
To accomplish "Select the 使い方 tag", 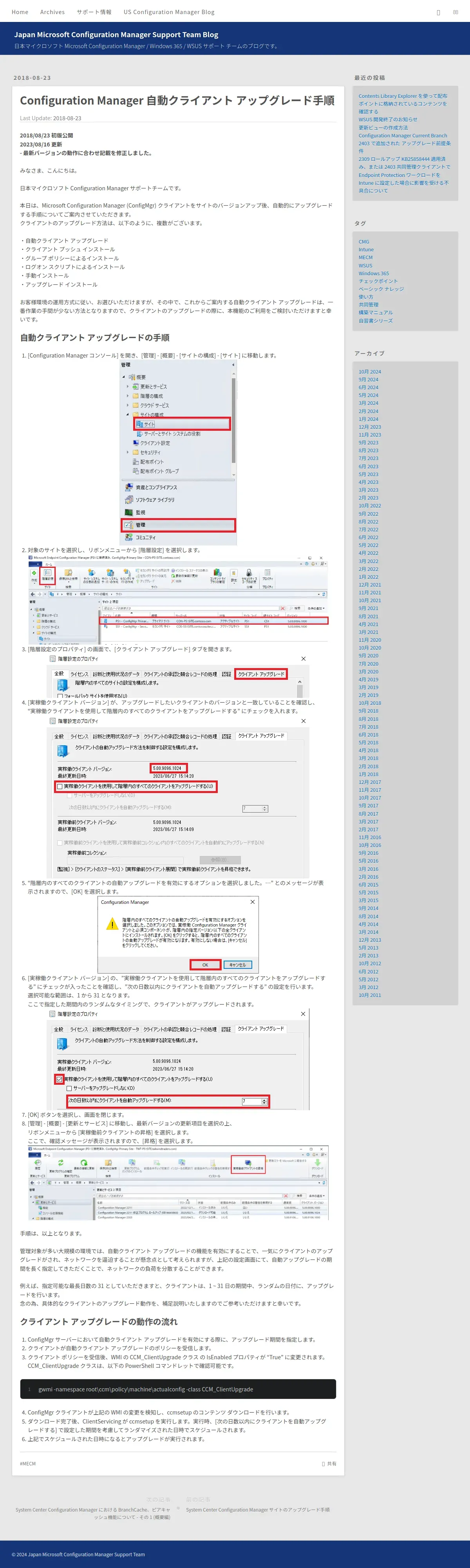I will click(x=366, y=297).
